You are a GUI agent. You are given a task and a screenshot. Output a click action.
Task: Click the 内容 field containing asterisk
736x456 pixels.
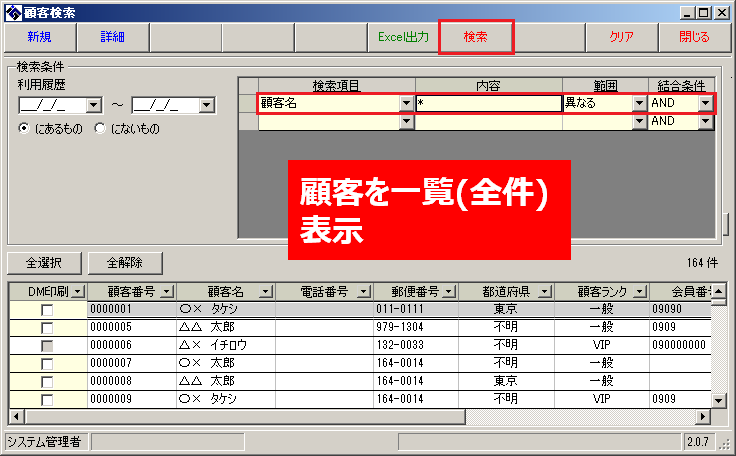tap(488, 103)
